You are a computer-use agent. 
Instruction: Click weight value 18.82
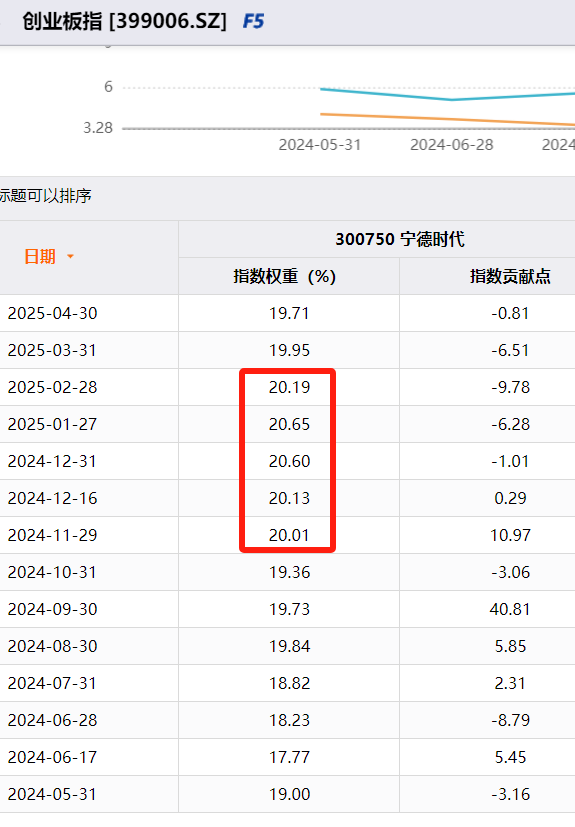click(x=289, y=683)
